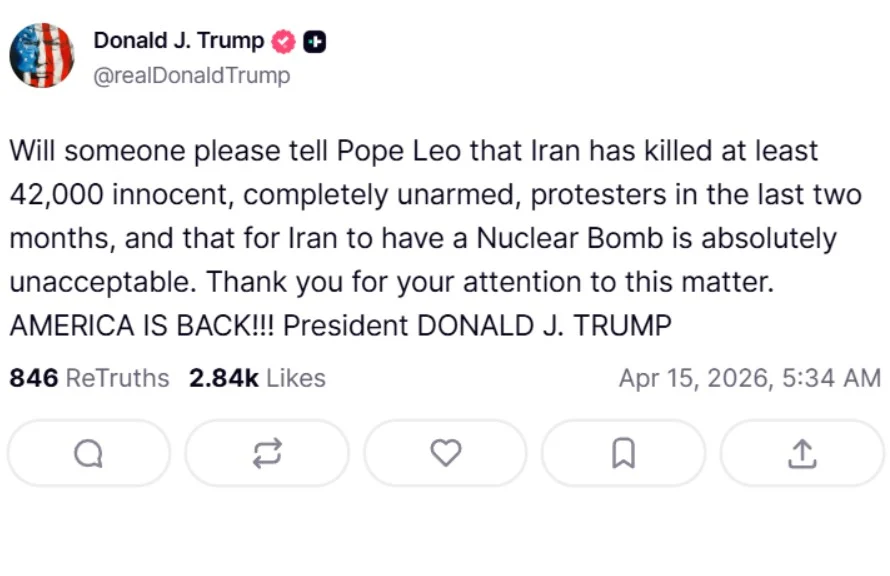Click the @realDonaldTrump handle

coord(192,75)
